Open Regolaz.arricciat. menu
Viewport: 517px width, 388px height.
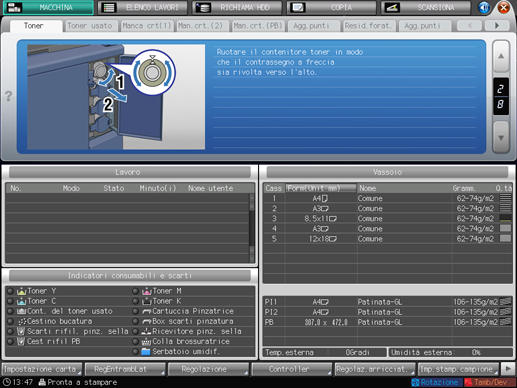375,369
